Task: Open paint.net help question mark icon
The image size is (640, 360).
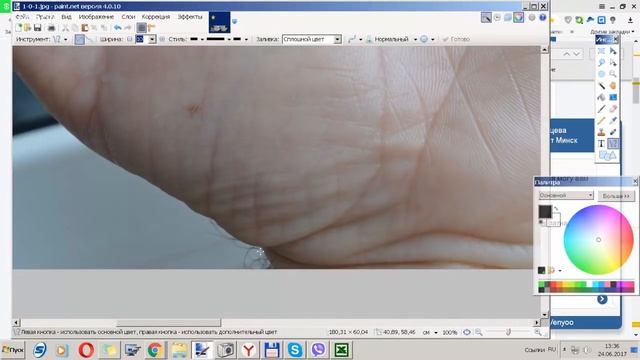Action: pyautogui.click(x=542, y=18)
